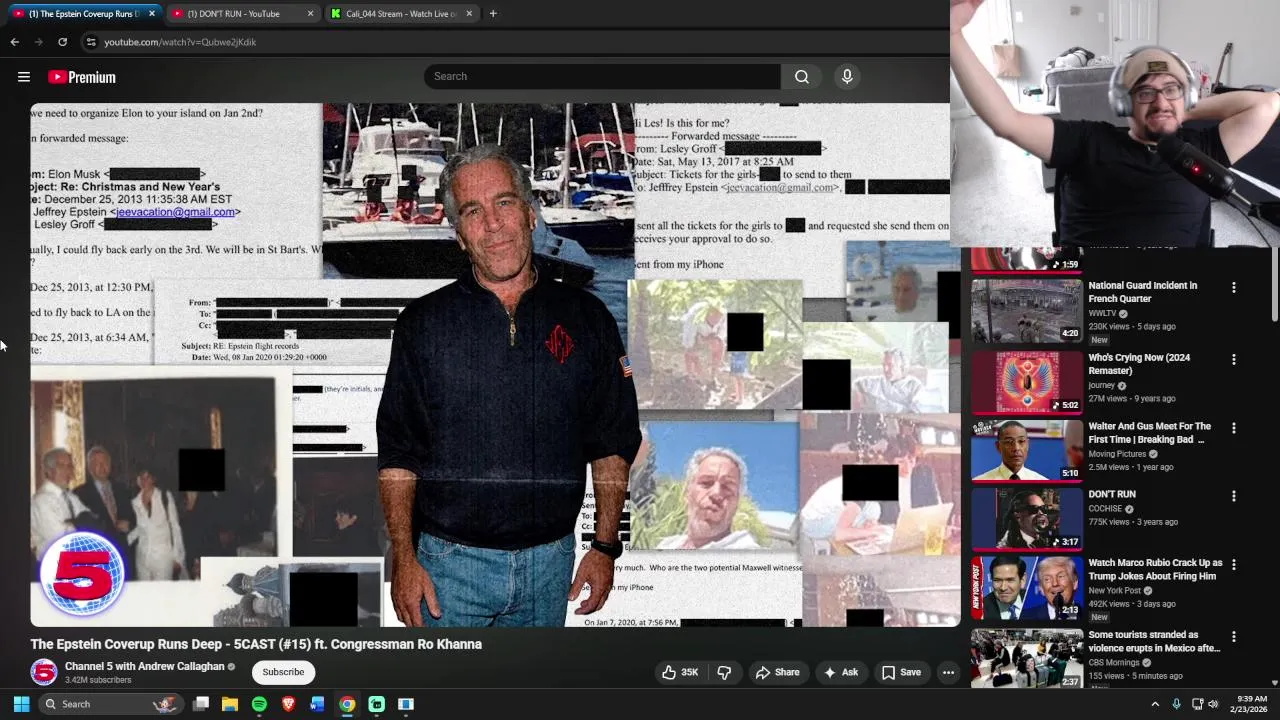Click 'Watch Marco Rubio Crack Up' title
This screenshot has width=1280, height=720.
1155,569
